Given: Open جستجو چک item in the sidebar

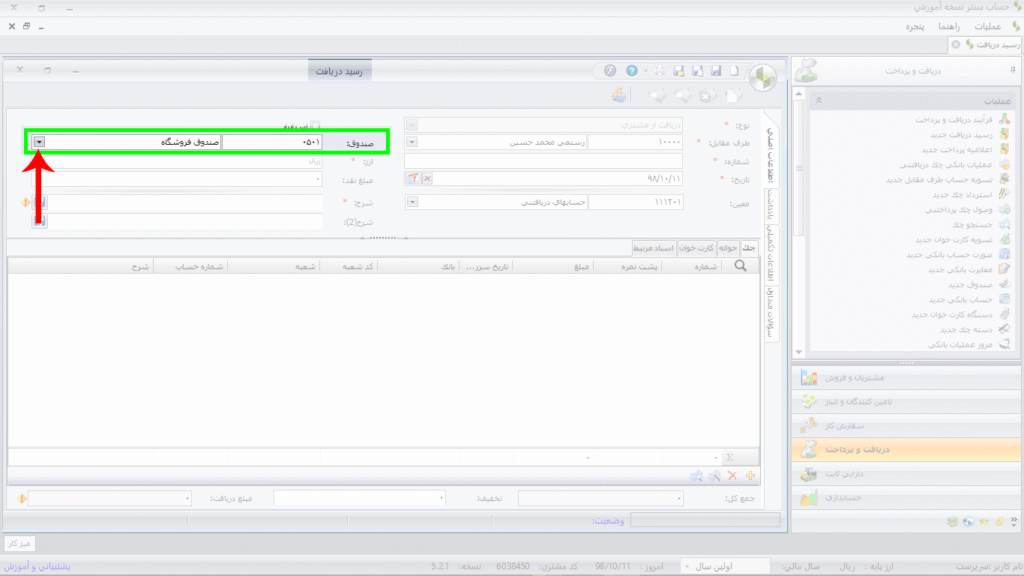Looking at the screenshot, I should click(x=972, y=225).
